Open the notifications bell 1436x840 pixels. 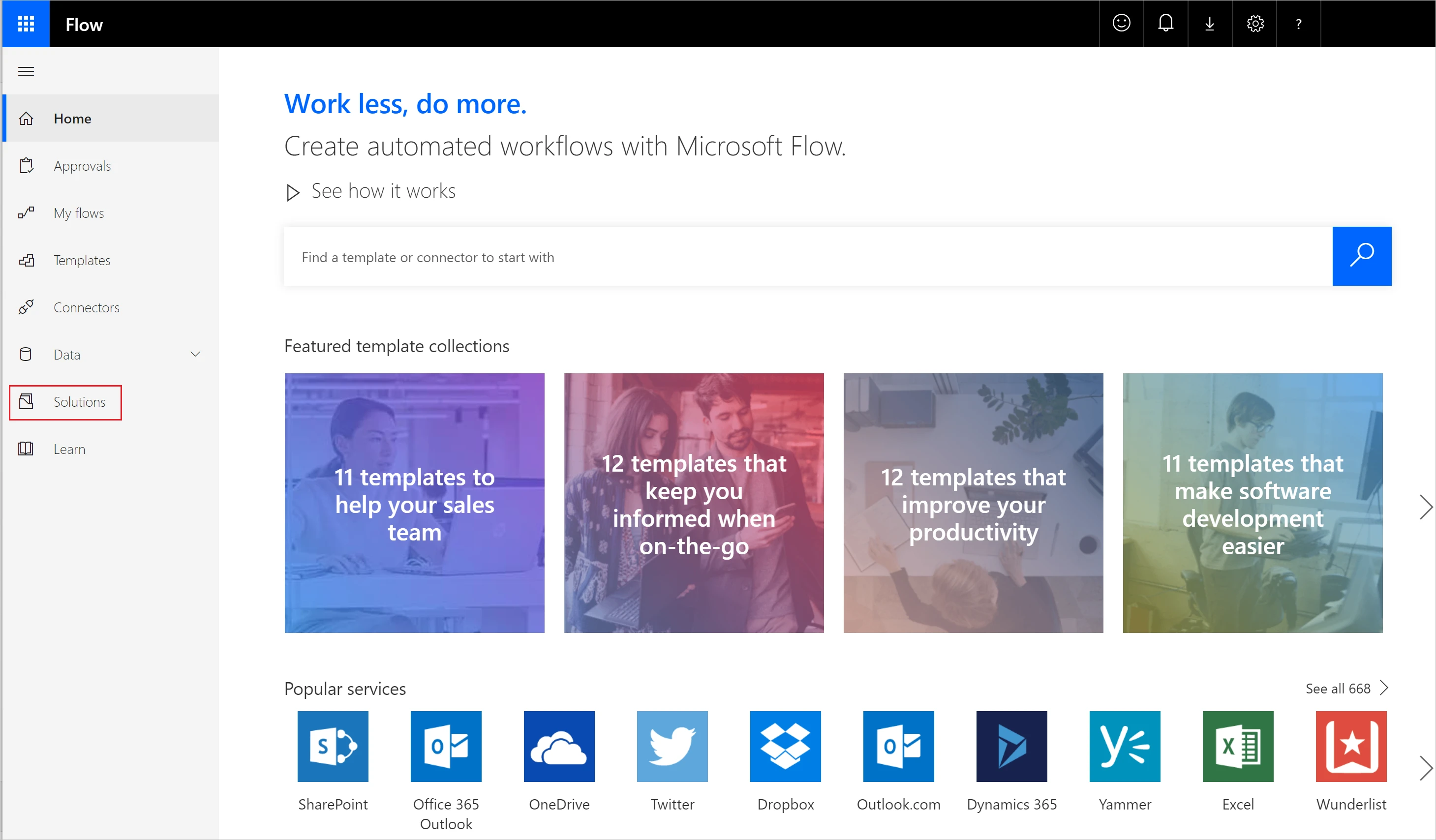coord(1165,23)
